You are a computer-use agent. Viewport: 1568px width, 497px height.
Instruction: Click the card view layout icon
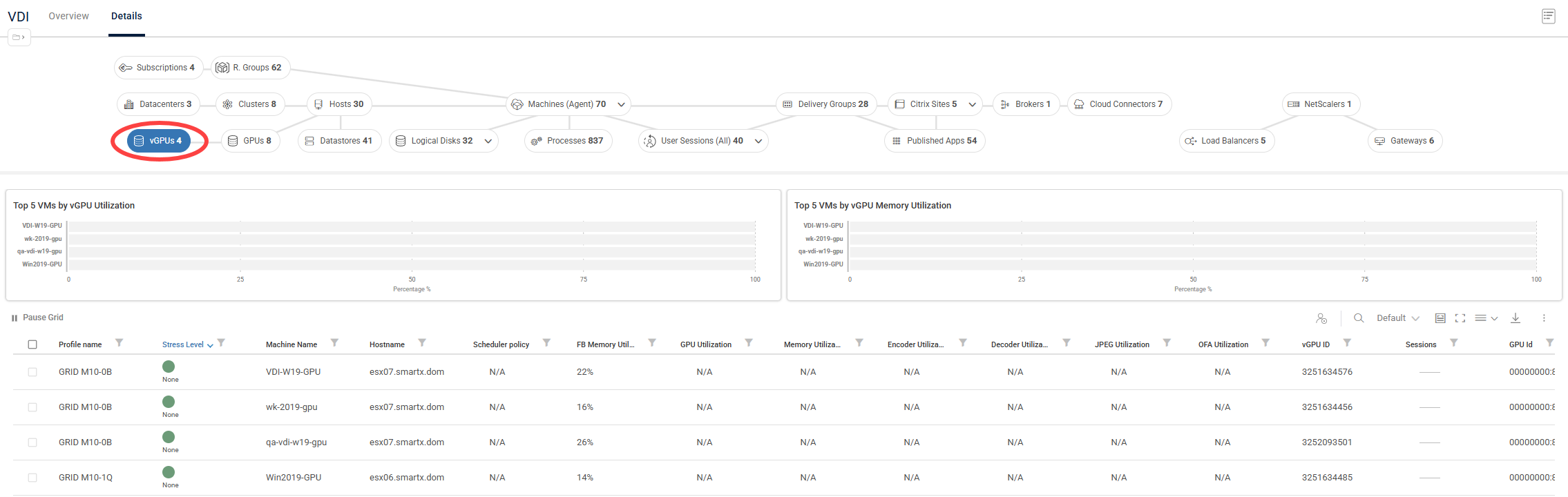pos(1440,318)
